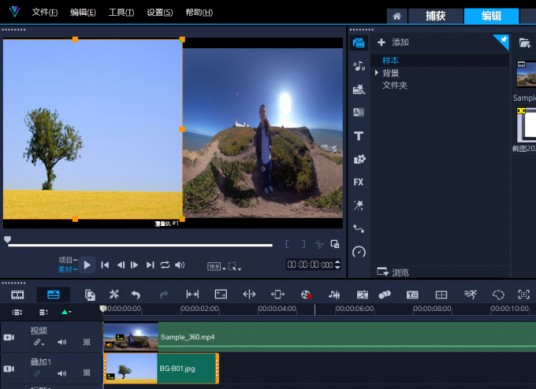This screenshot has height=389, width=536.
Task: Click the Stretch (arrows splitting outward) tool icon
Action: click(x=249, y=294)
